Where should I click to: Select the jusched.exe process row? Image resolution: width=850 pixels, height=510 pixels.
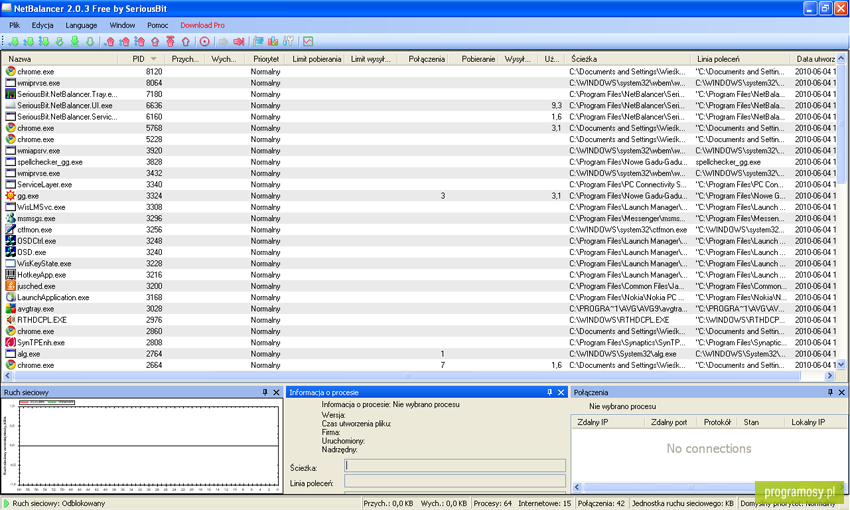coord(420,286)
